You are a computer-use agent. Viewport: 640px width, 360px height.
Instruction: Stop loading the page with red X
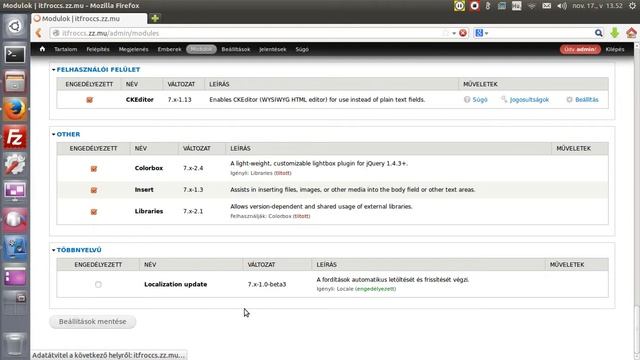(463, 33)
